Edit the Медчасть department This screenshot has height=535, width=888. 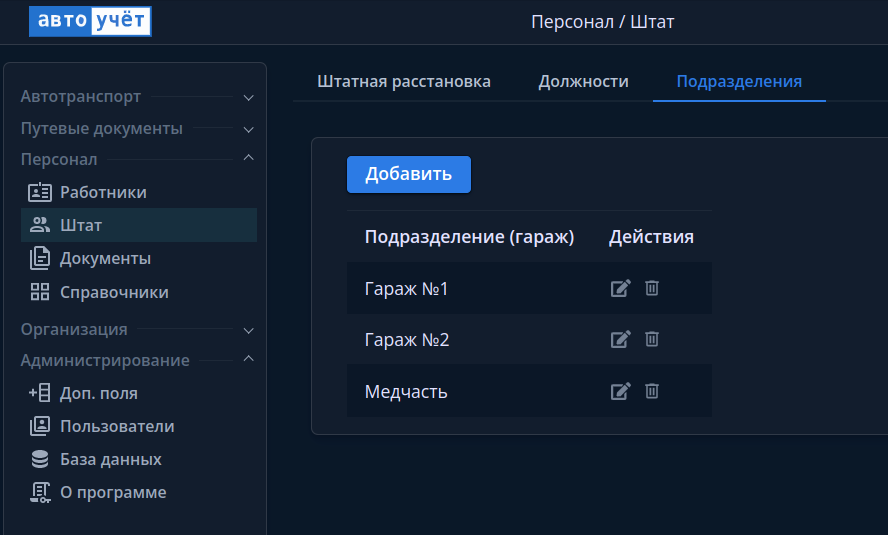coord(620,391)
